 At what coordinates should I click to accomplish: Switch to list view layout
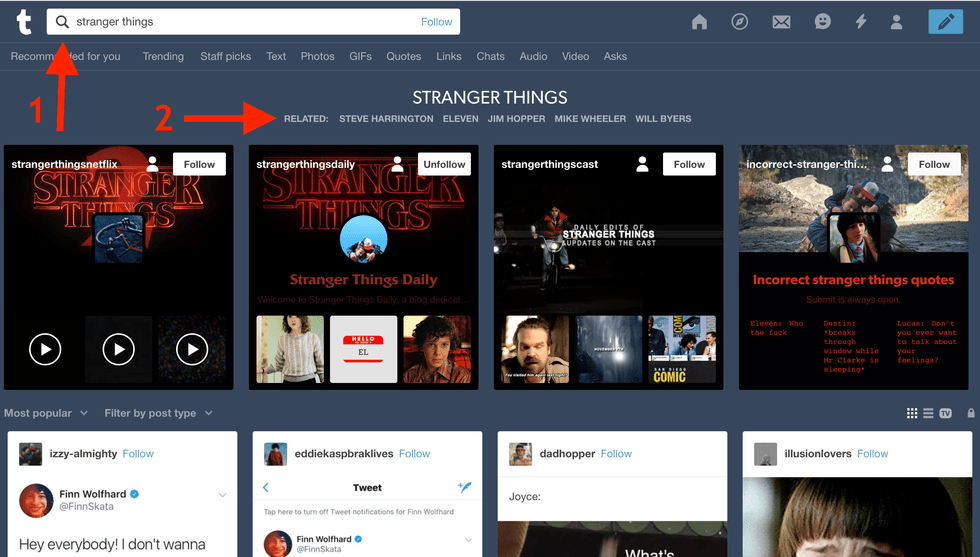pyautogui.click(x=928, y=413)
